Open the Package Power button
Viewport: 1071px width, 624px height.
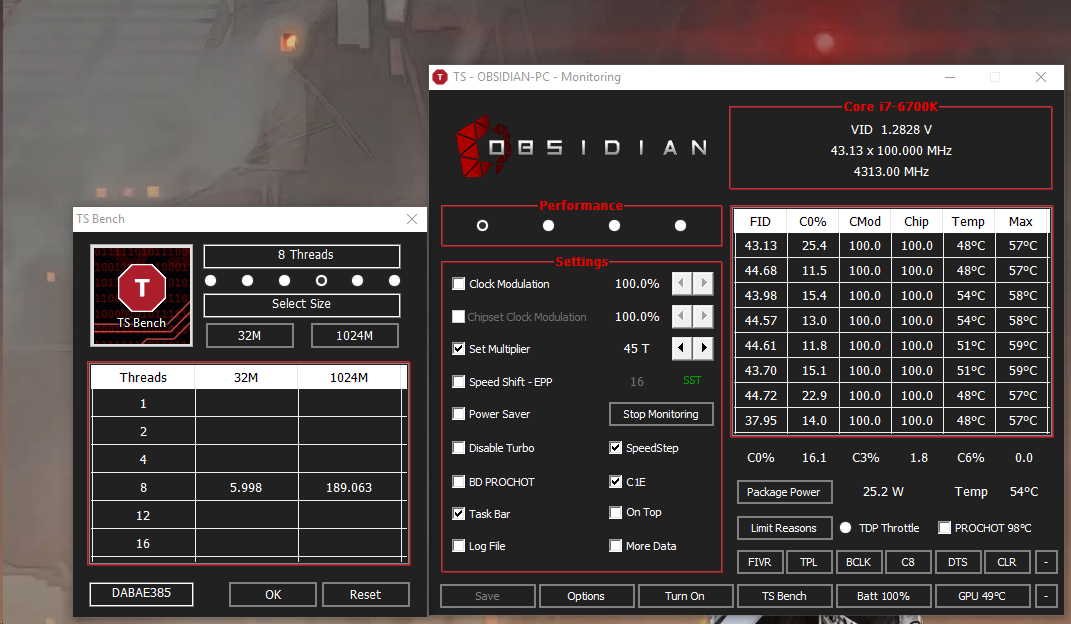(x=783, y=492)
